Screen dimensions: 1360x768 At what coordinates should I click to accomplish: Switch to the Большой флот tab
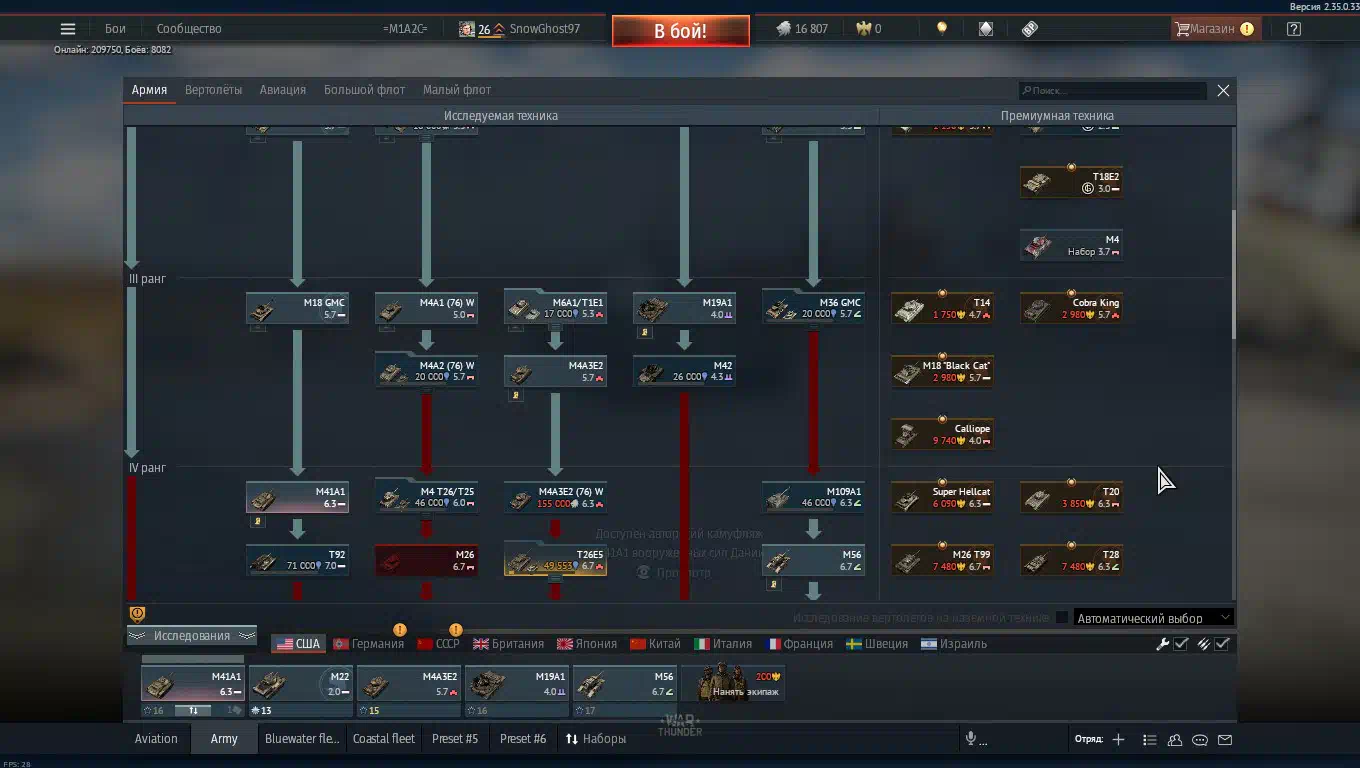pos(364,90)
